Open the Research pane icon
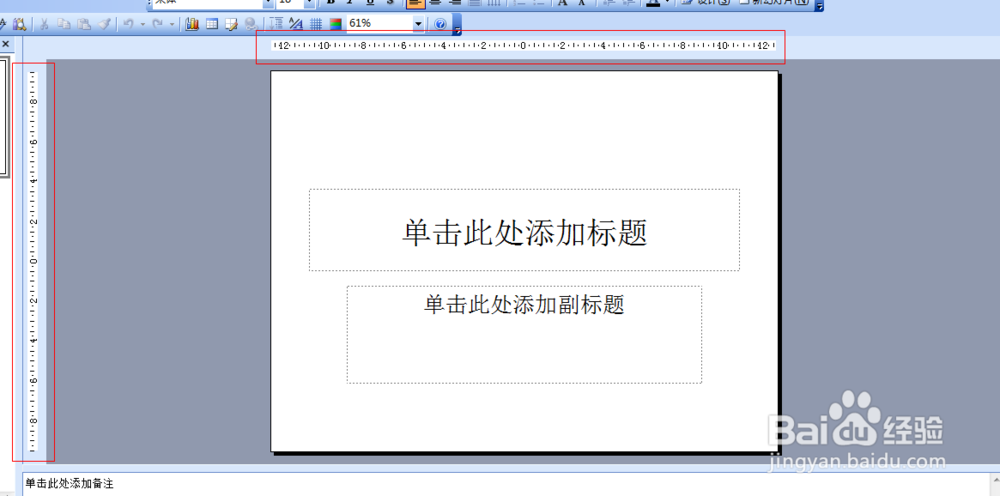Image resolution: width=1000 pixels, height=496 pixels. (x=20, y=24)
